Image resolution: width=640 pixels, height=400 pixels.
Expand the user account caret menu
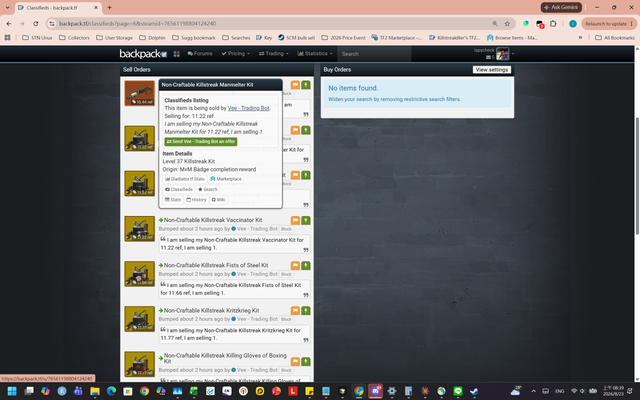click(x=513, y=54)
